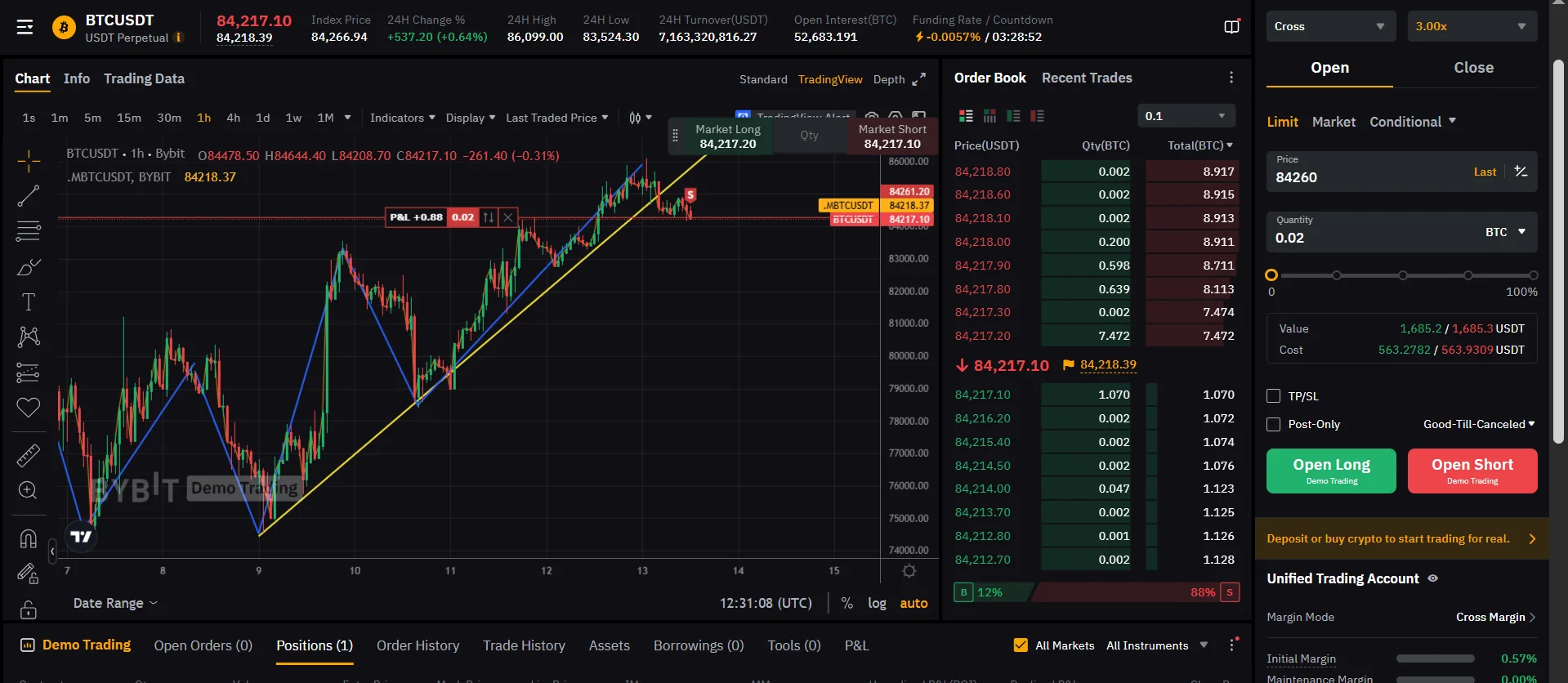The width and height of the screenshot is (1568, 683).
Task: Switch to the Recent Trades tab
Action: (1087, 78)
